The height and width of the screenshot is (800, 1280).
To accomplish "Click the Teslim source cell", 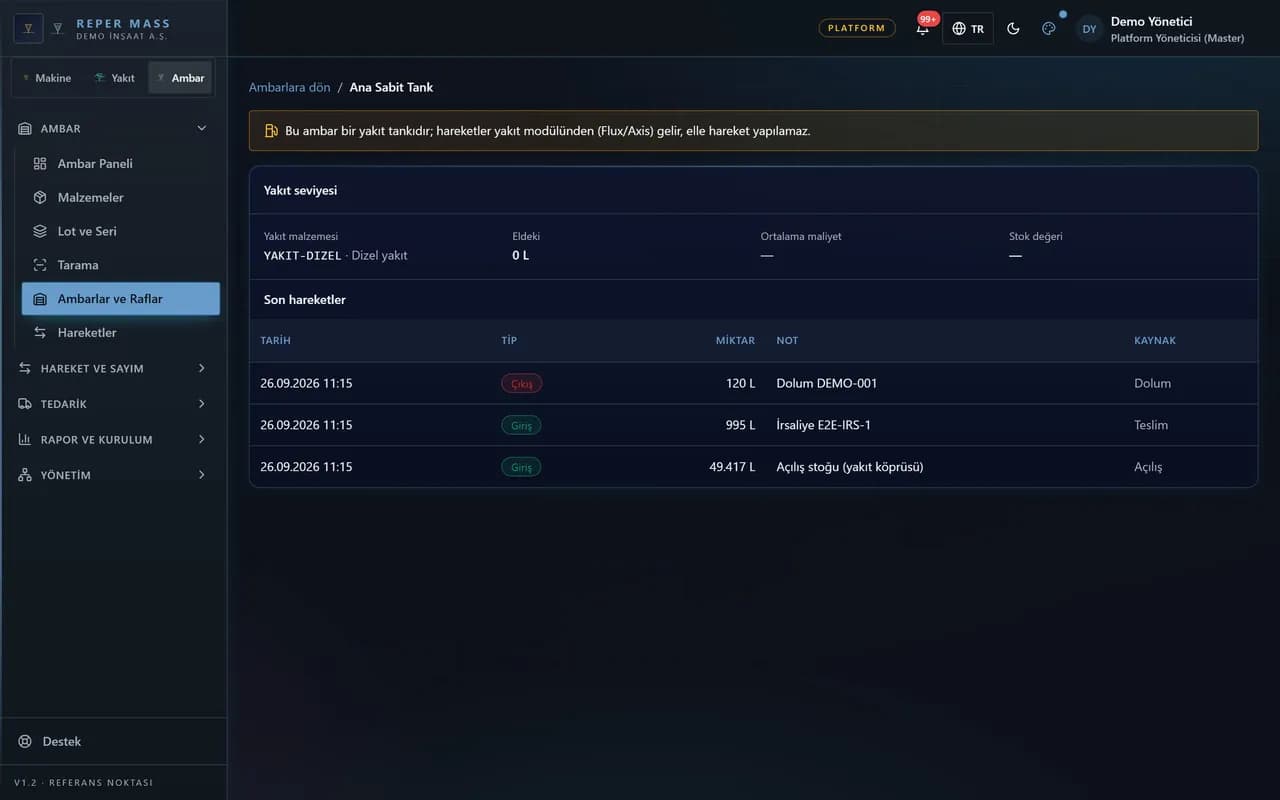I will click(1151, 426).
